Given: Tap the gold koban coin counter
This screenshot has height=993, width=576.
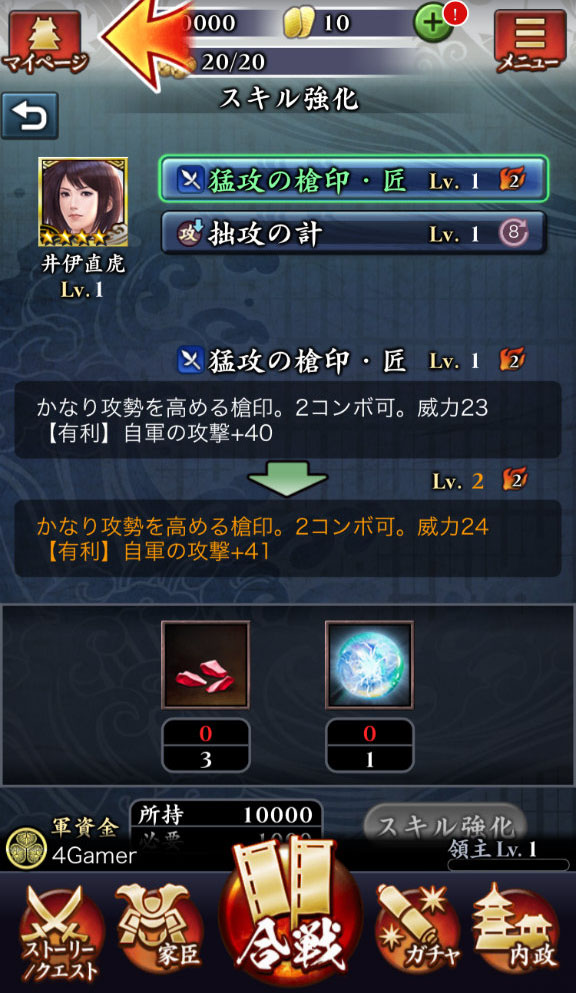Looking at the screenshot, I should [x=316, y=23].
